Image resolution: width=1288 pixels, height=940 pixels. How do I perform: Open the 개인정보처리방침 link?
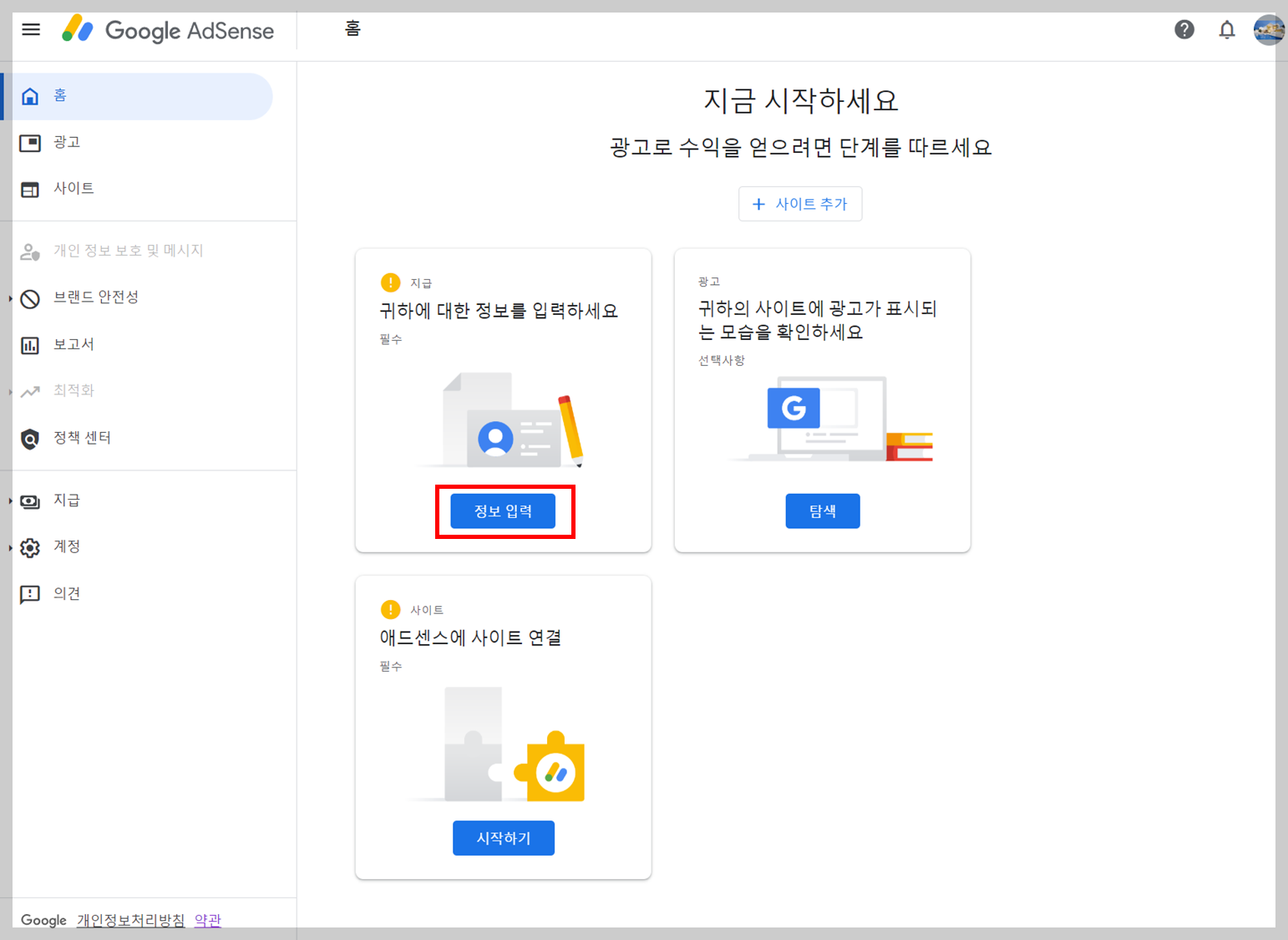(131, 920)
